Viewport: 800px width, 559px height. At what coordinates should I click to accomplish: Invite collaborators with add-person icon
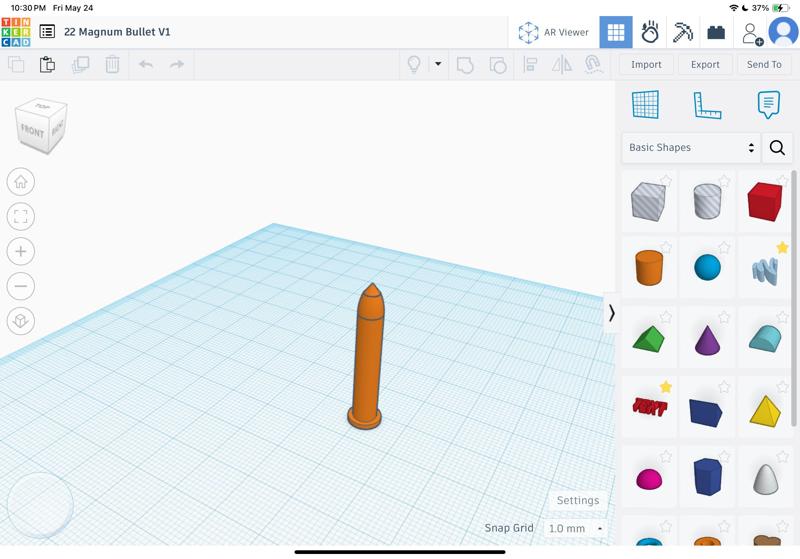[x=752, y=34]
